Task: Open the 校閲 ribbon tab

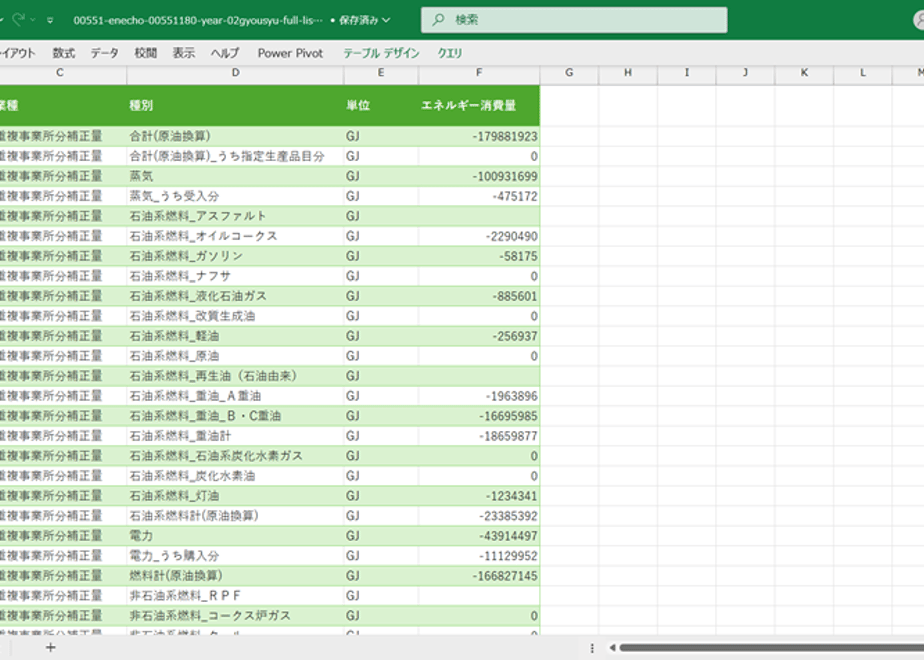Action: pos(146,53)
